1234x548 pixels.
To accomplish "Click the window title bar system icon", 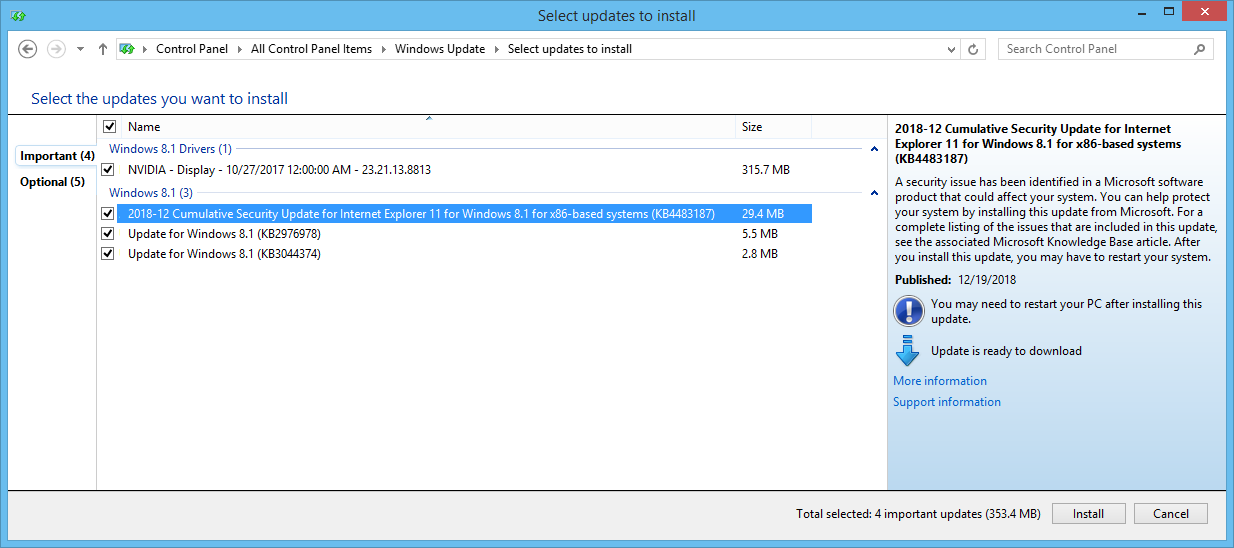I will [x=18, y=16].
